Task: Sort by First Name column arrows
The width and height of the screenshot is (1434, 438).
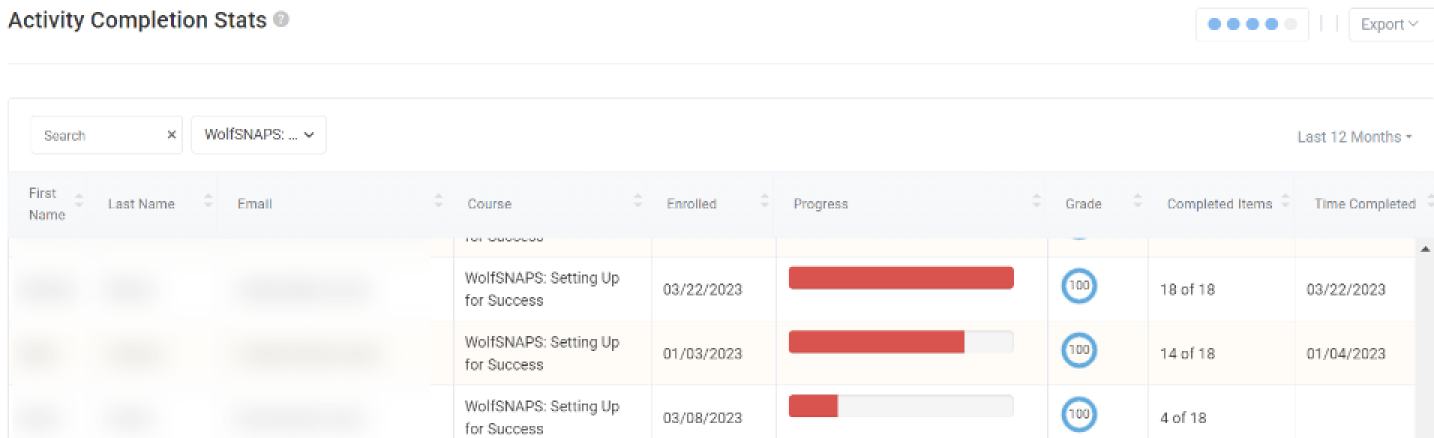Action: pyautogui.click(x=79, y=203)
